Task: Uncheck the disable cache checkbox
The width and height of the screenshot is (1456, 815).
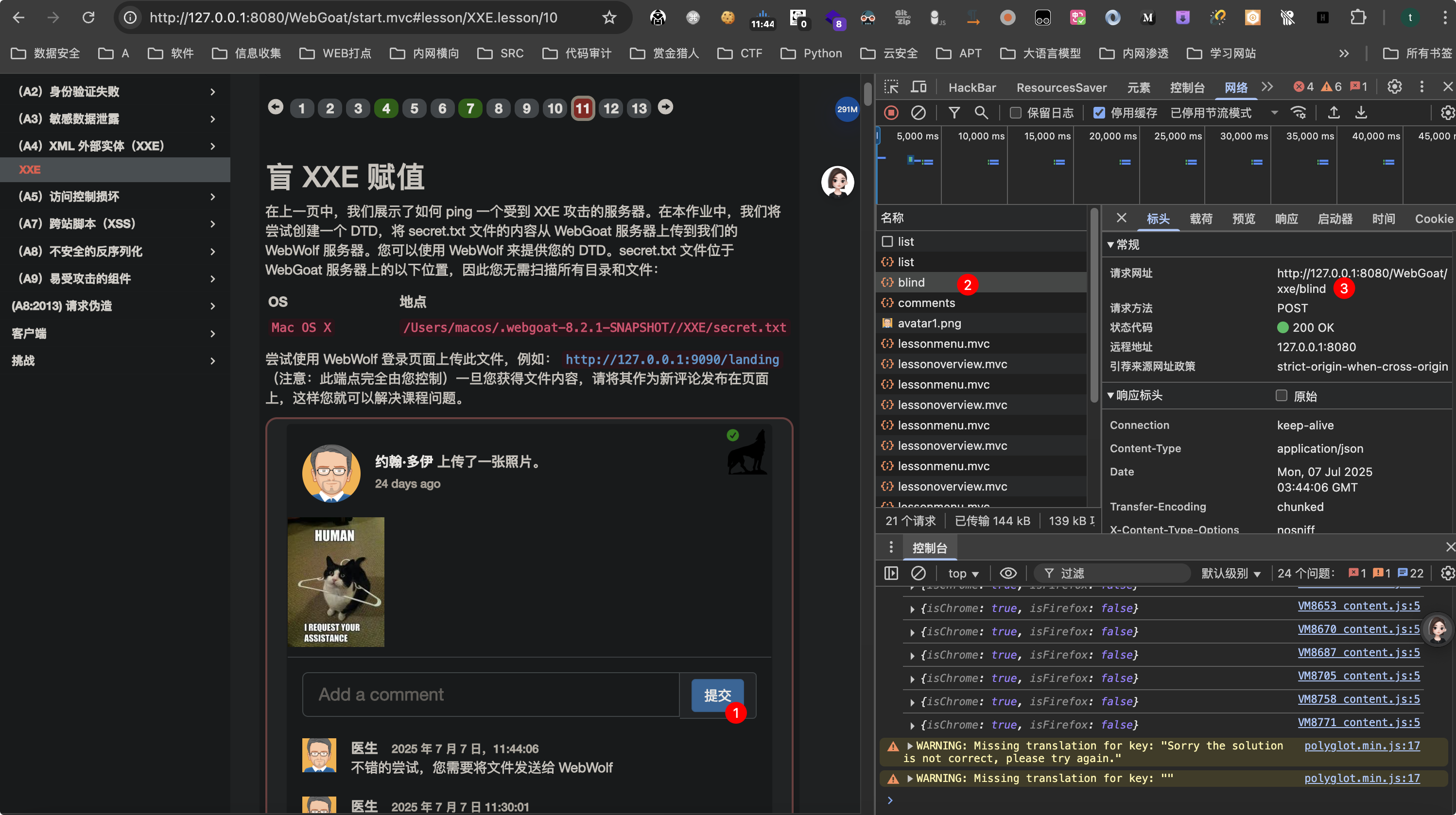Action: pos(1099,113)
